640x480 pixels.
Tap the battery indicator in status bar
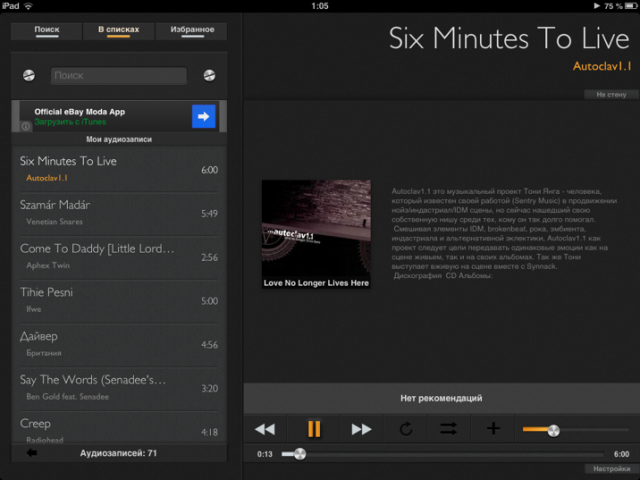[x=631, y=6]
